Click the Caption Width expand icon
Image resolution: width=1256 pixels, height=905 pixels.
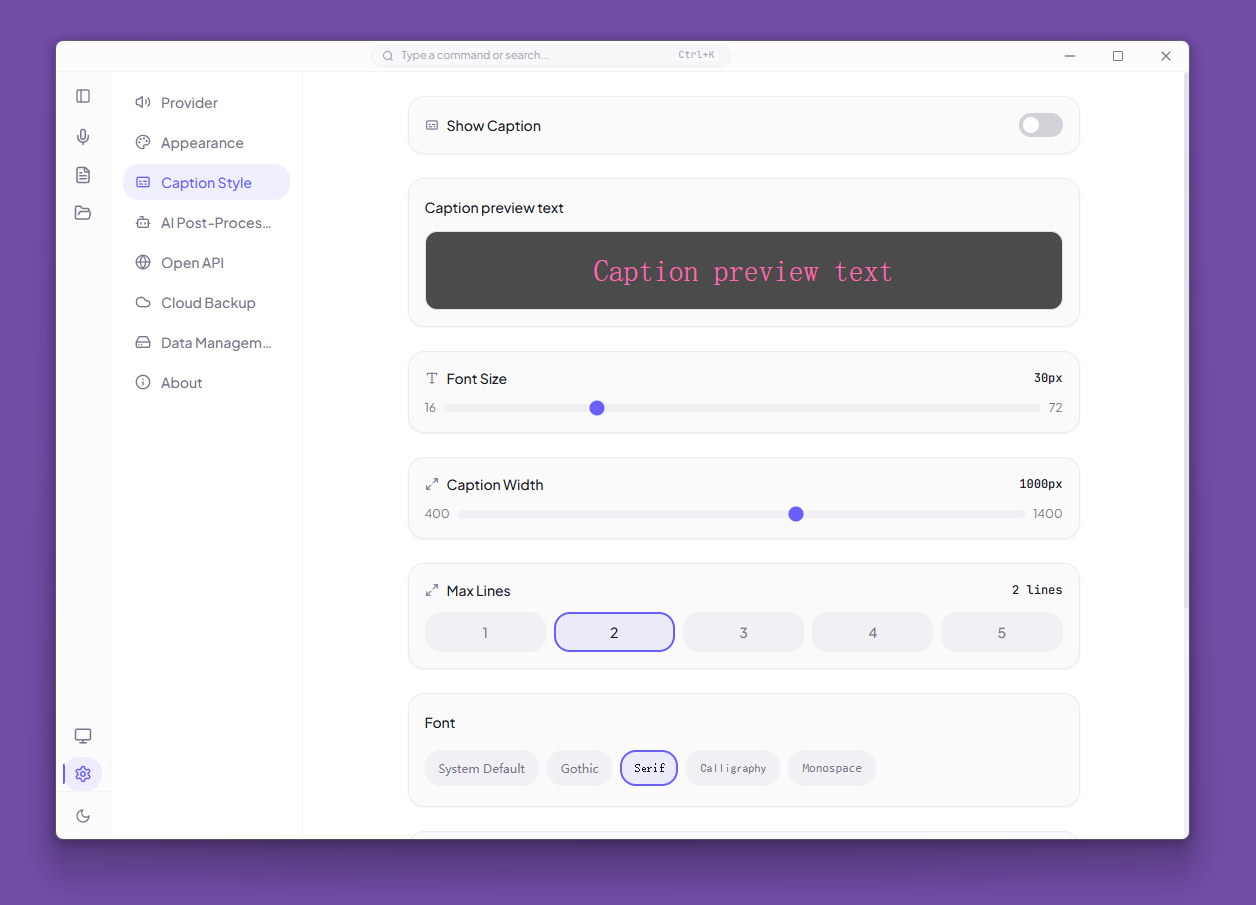click(x=432, y=485)
